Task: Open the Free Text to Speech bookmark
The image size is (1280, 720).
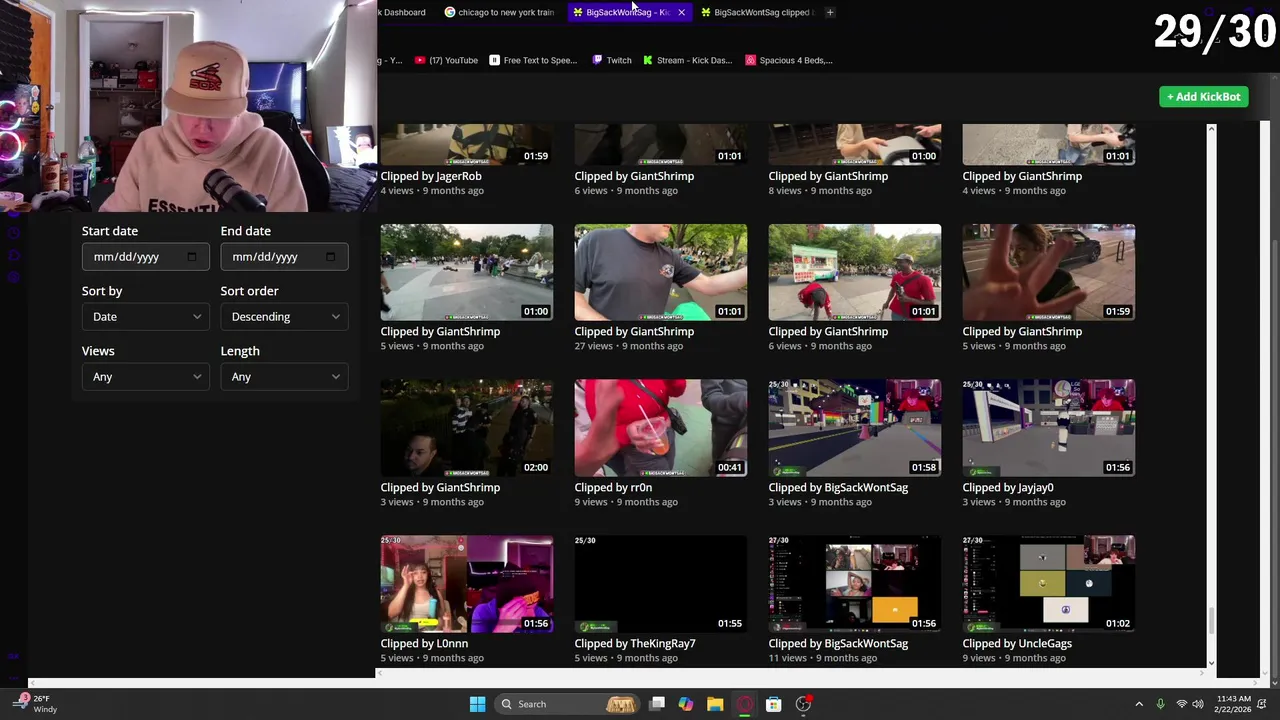Action: [533, 60]
